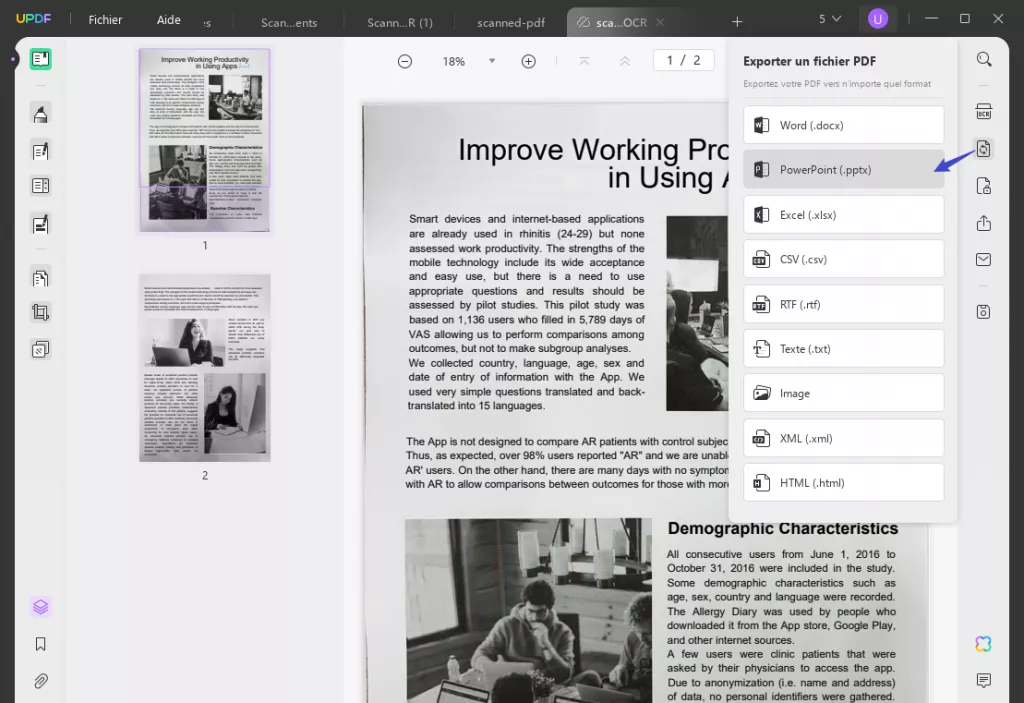The width and height of the screenshot is (1024, 703).
Task: Export the PDF as HTML (.html)
Action: (x=843, y=482)
